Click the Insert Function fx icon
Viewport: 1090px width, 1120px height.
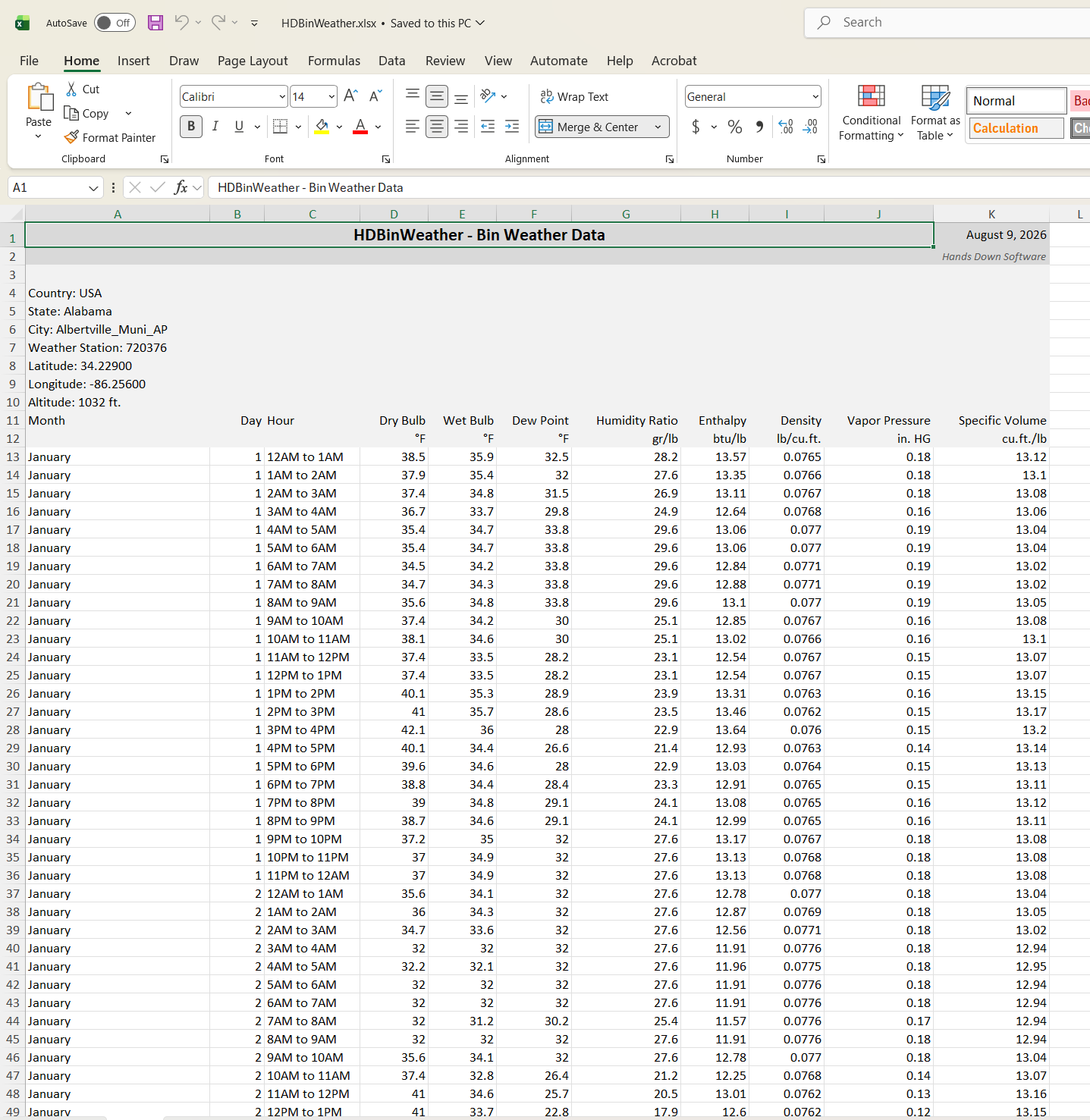pos(181,187)
